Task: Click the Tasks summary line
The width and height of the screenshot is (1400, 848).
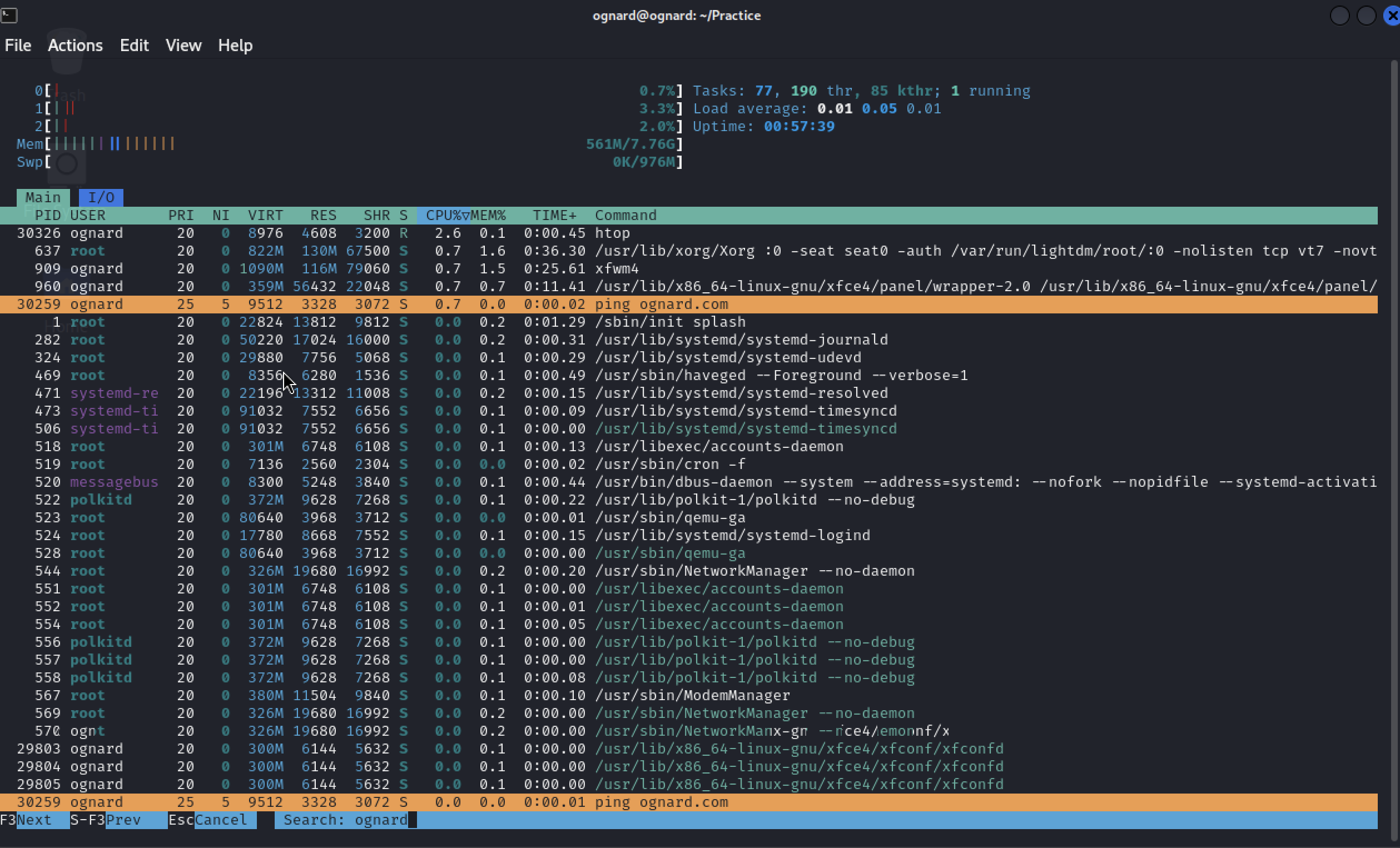Action: pyautogui.click(x=861, y=91)
